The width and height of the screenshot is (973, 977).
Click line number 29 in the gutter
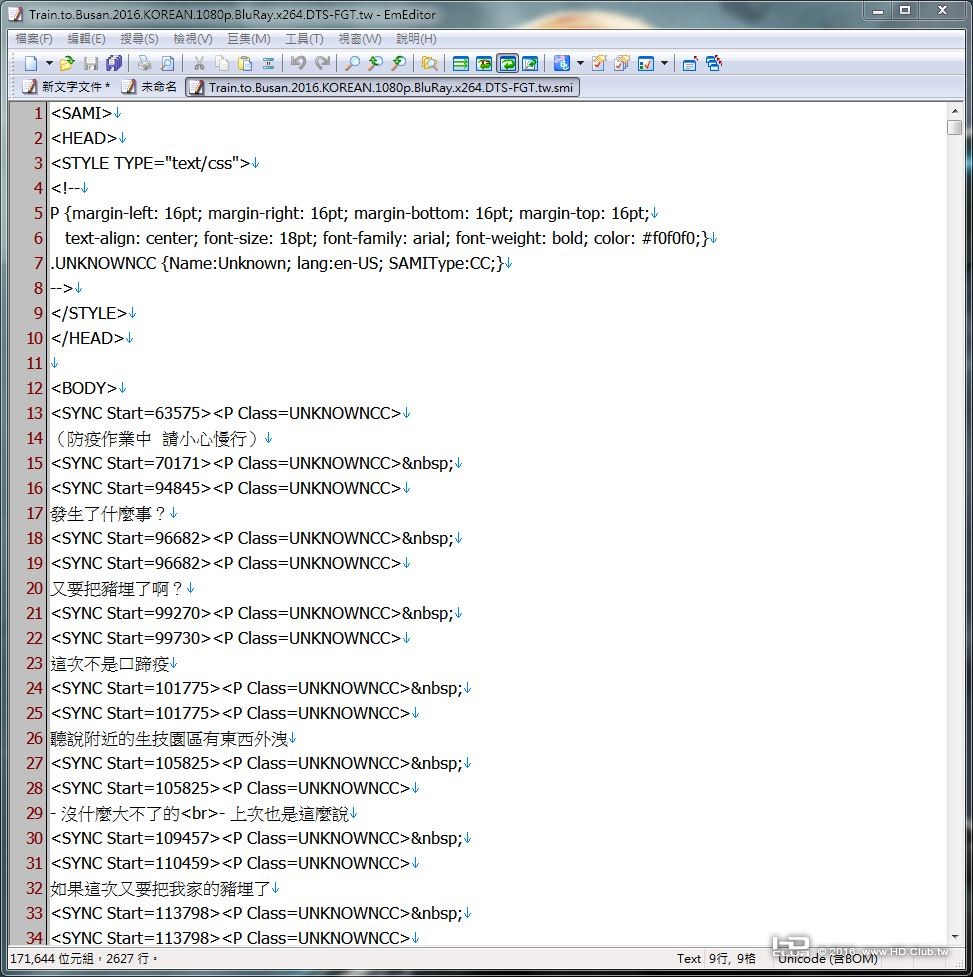click(x=34, y=813)
